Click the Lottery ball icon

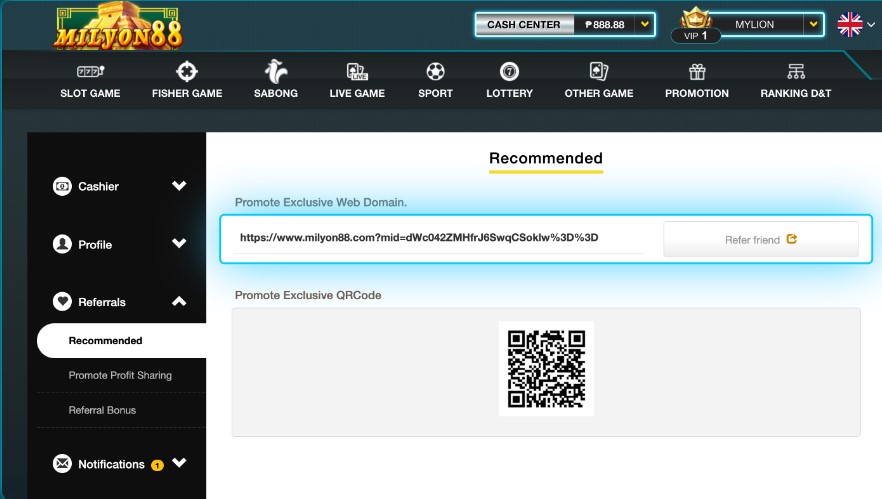coord(509,71)
